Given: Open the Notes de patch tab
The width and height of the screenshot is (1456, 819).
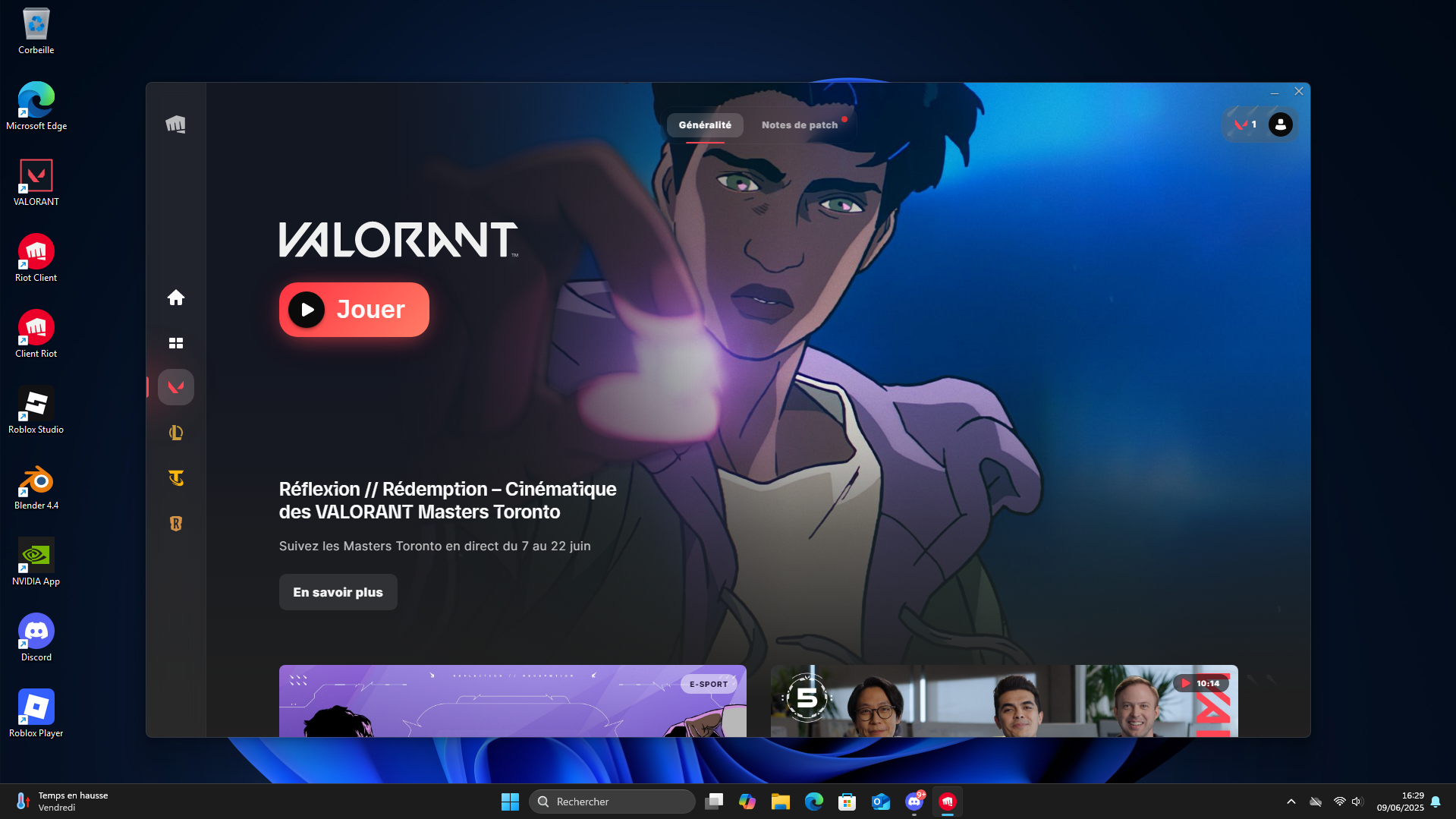Looking at the screenshot, I should (x=800, y=125).
